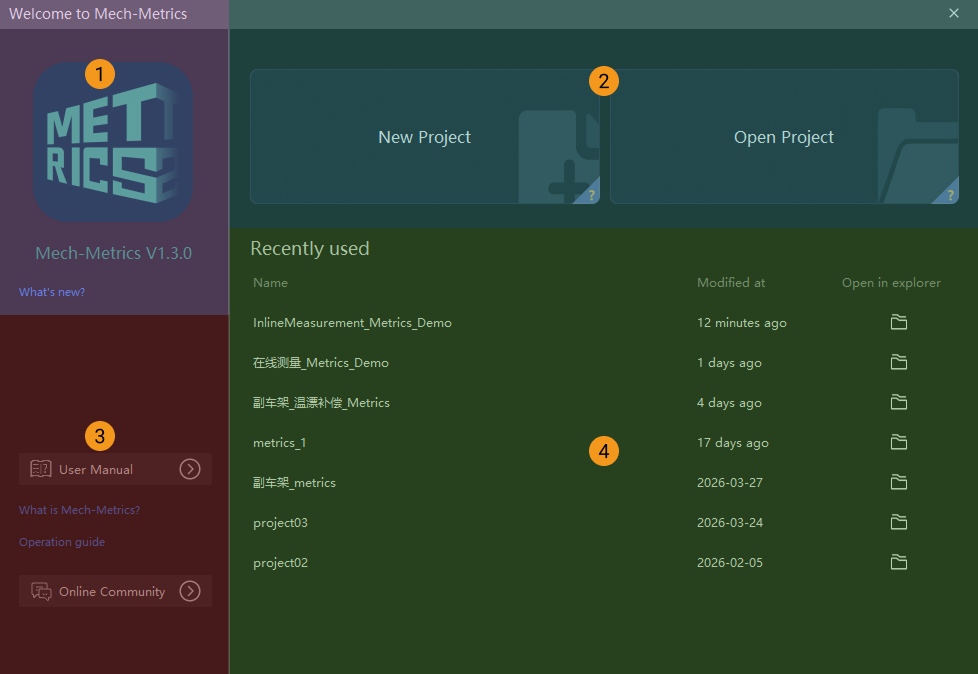Open the What's new? link
Image resolution: width=978 pixels, height=674 pixels.
tap(52, 292)
